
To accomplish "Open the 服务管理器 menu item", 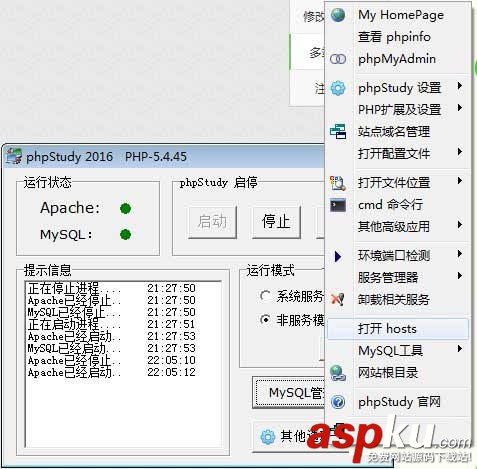I will (398, 277).
